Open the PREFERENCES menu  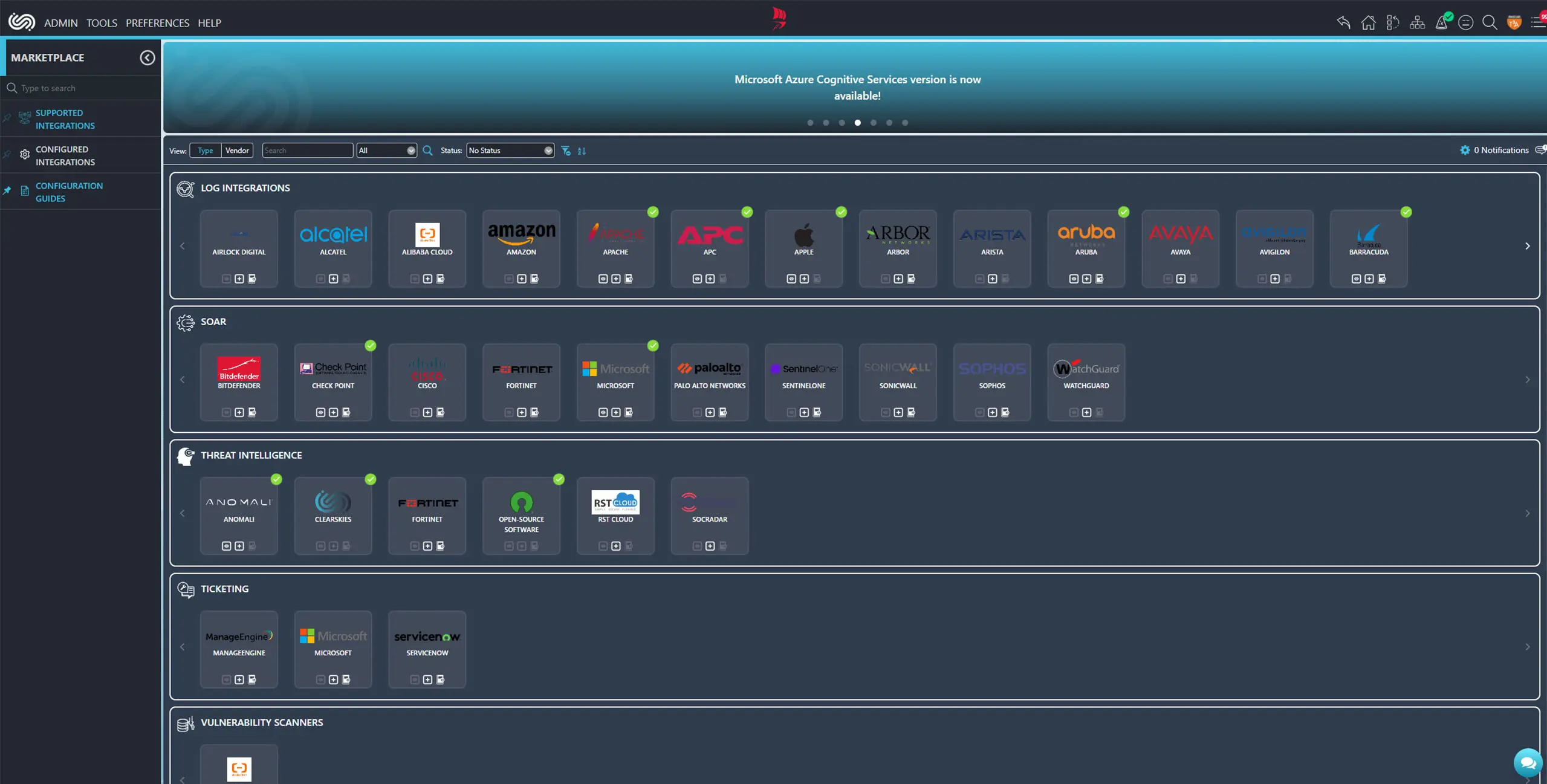tap(157, 23)
